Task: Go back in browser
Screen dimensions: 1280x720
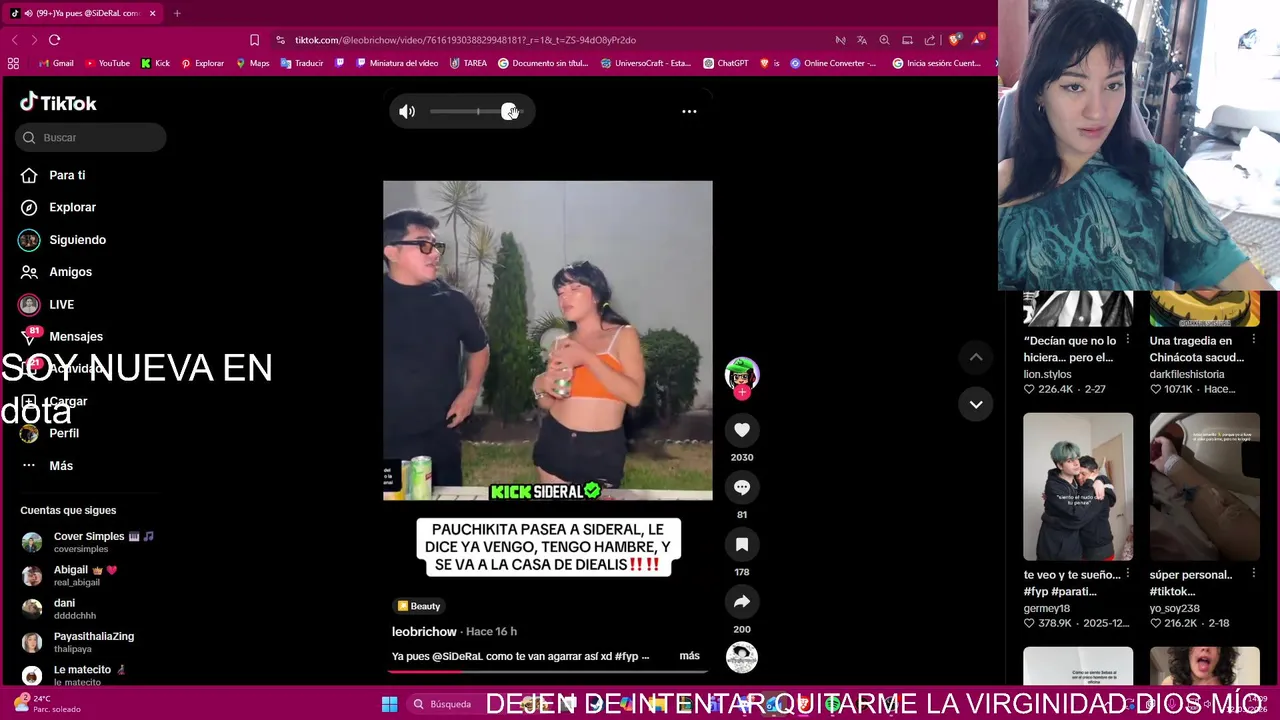Action: point(14,40)
